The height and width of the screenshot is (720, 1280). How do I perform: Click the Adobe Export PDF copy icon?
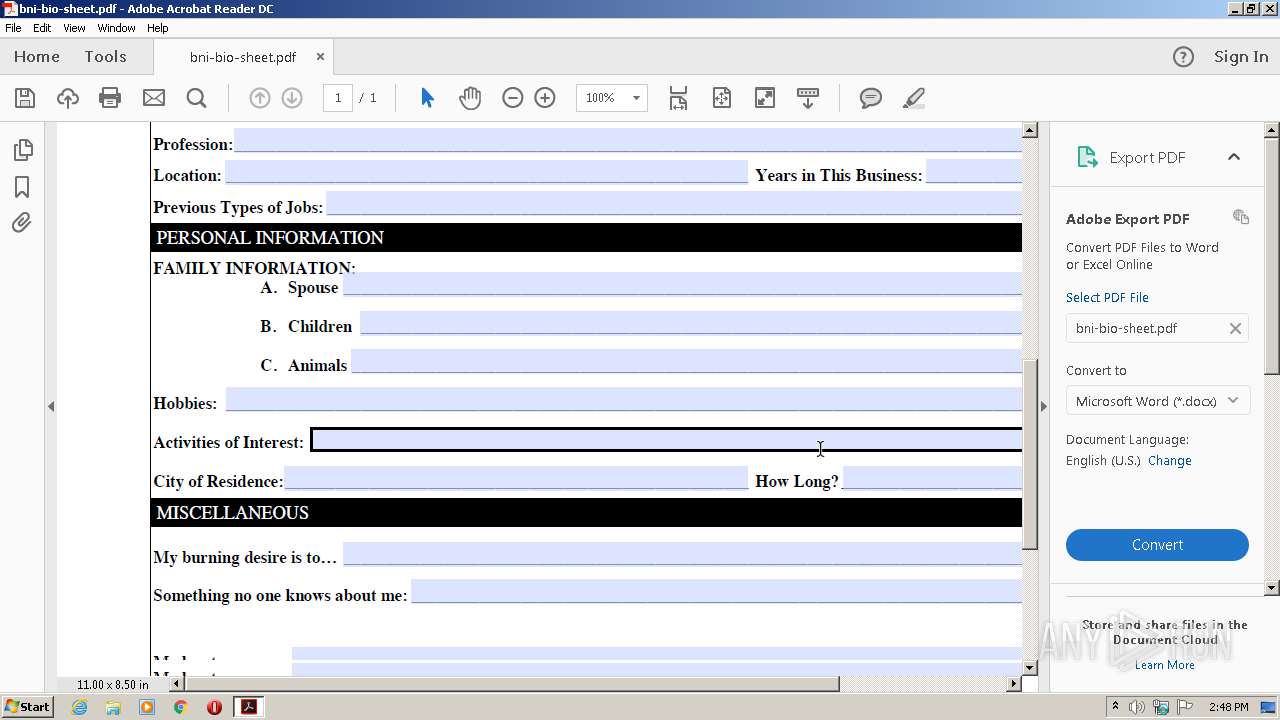(1241, 217)
